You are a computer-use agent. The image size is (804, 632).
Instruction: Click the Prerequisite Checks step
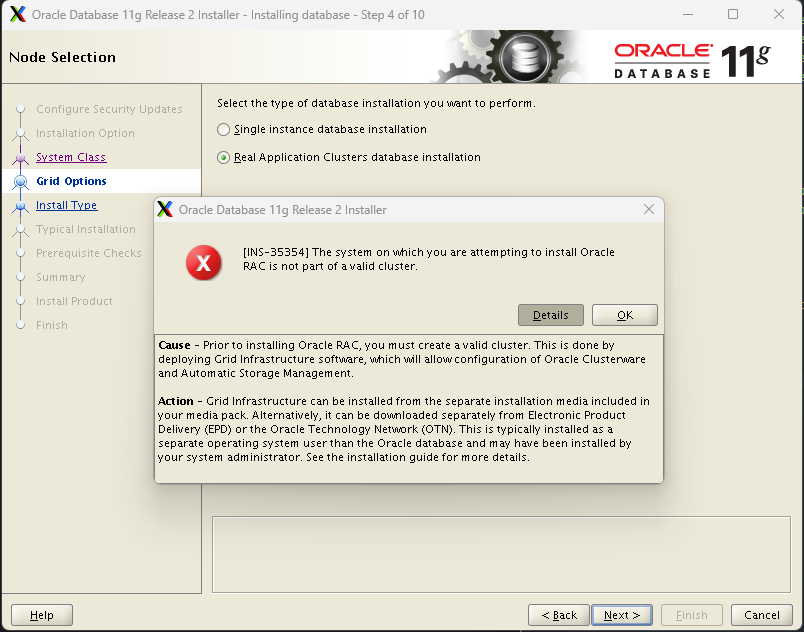coord(89,253)
